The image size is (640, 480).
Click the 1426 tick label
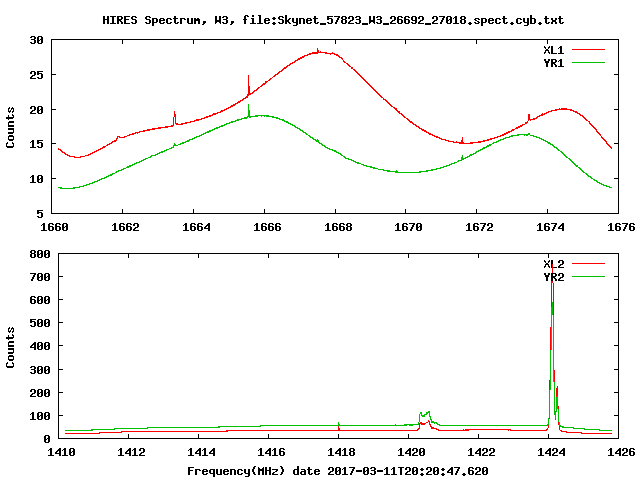click(x=621, y=452)
